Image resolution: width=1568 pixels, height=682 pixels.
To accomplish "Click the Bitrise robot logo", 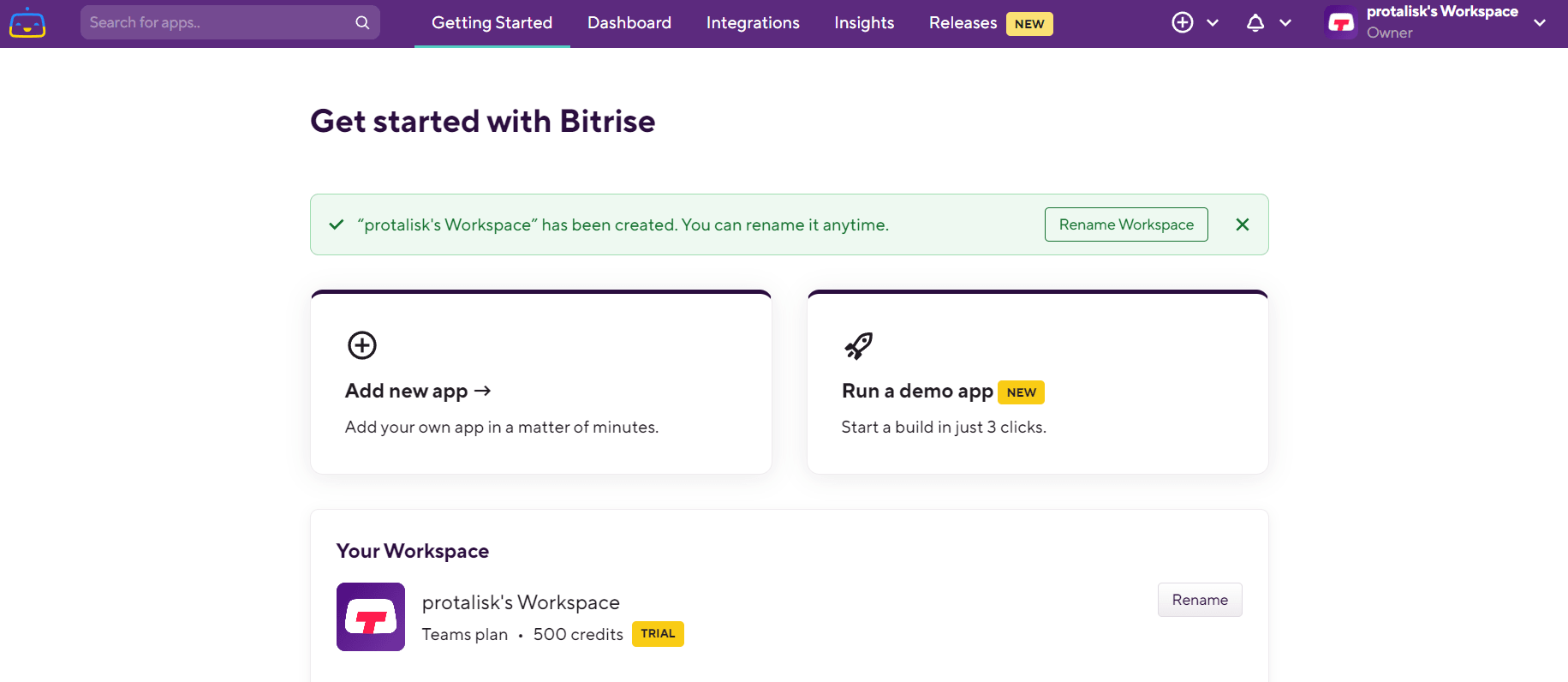I will (27, 23).
